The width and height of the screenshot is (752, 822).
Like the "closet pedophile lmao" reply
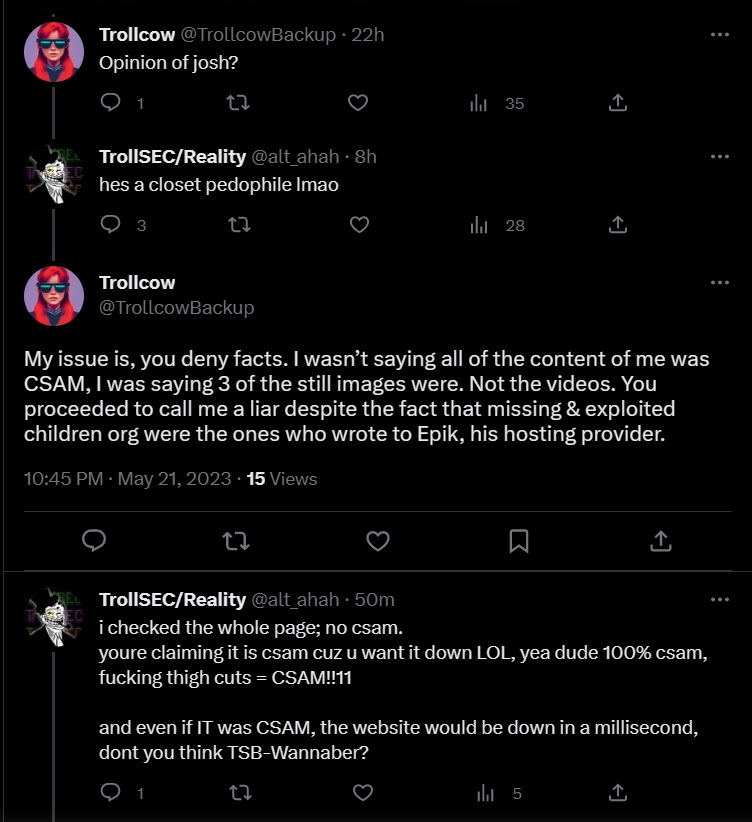tap(360, 225)
